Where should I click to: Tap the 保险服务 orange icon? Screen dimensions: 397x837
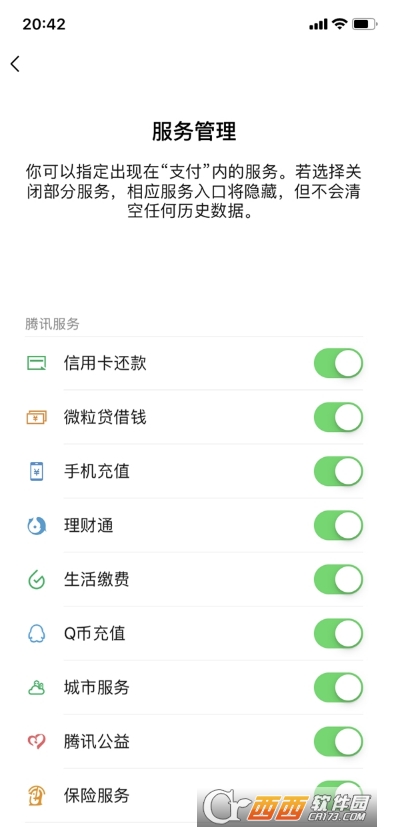click(36, 795)
